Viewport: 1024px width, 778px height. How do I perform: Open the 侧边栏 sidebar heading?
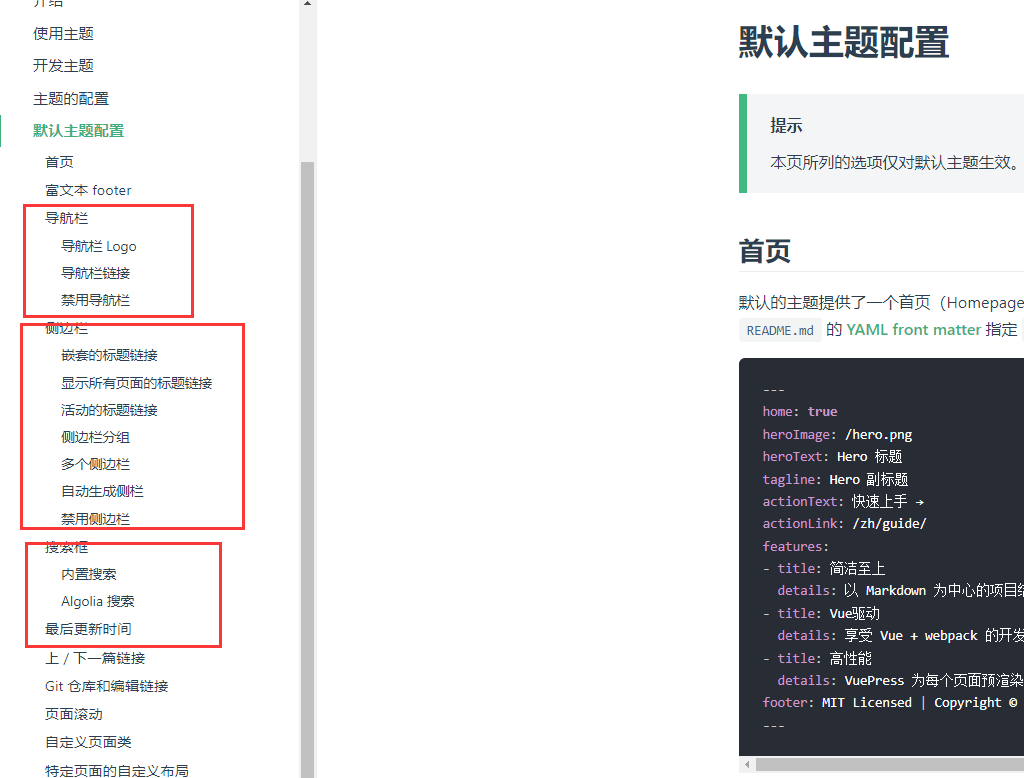[x=67, y=328]
